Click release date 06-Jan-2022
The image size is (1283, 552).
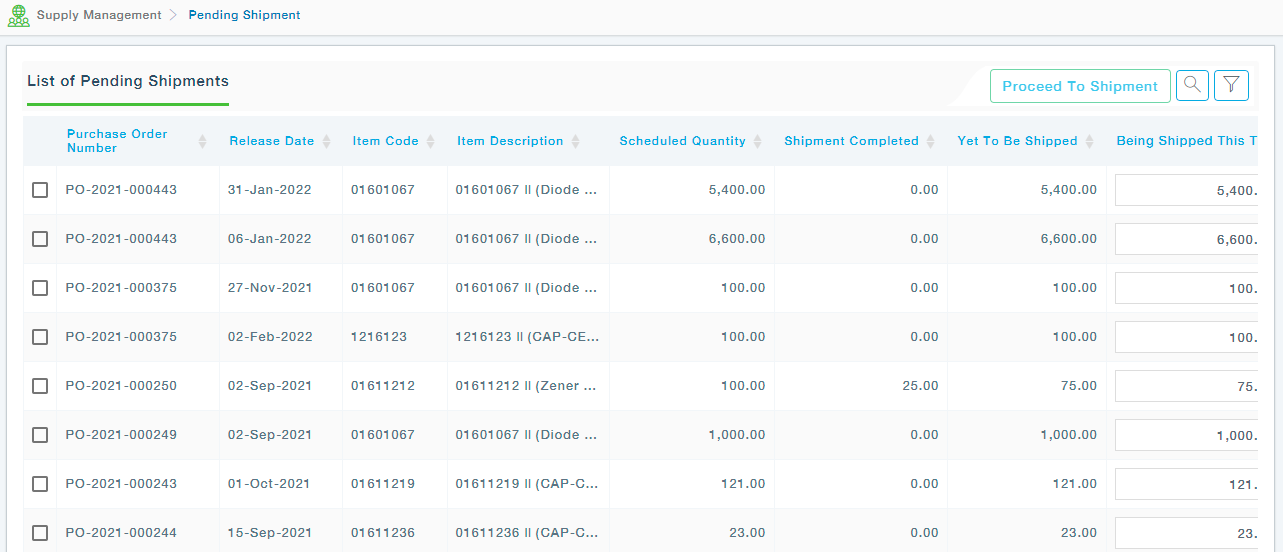[x=269, y=239]
